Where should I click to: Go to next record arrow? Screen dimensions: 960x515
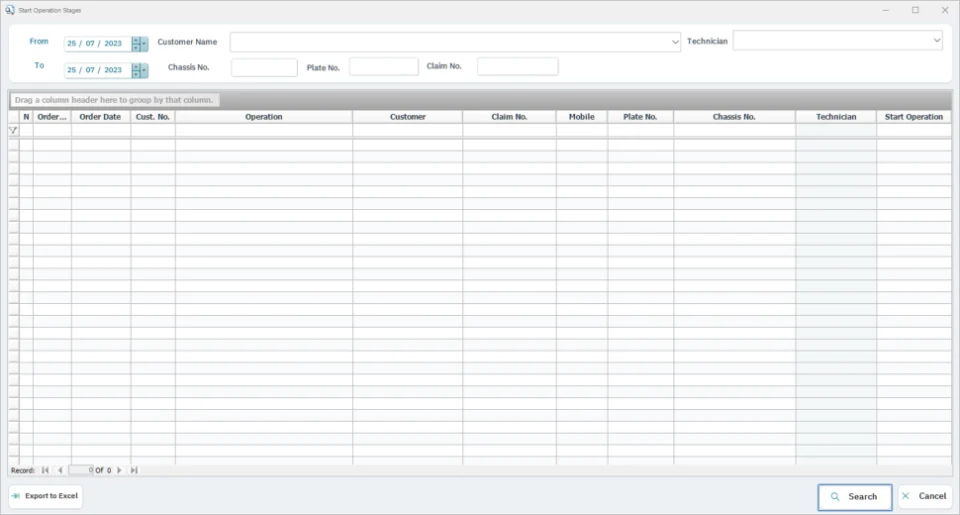(x=119, y=470)
